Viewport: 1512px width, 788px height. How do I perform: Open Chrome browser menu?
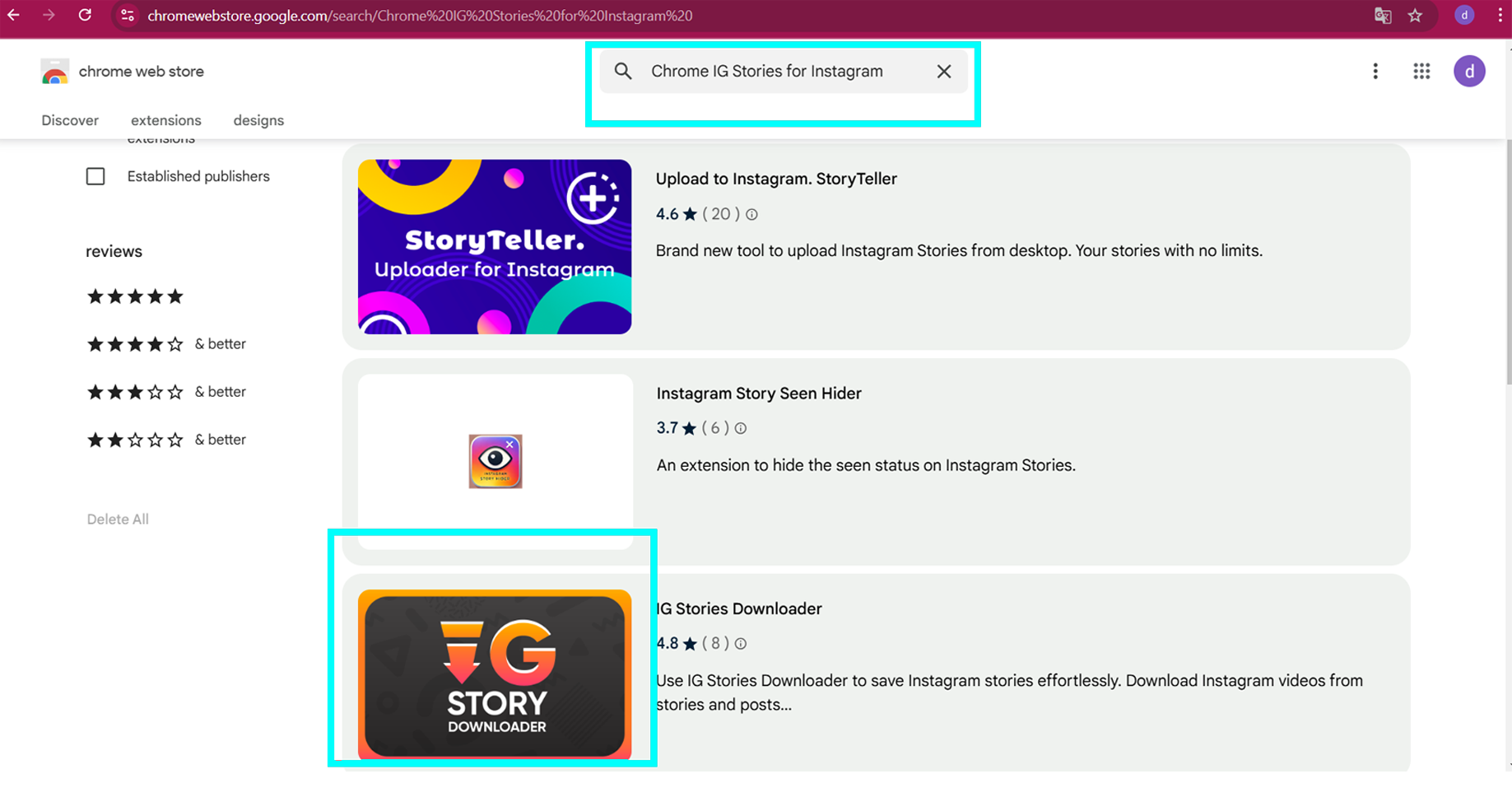(x=1500, y=16)
